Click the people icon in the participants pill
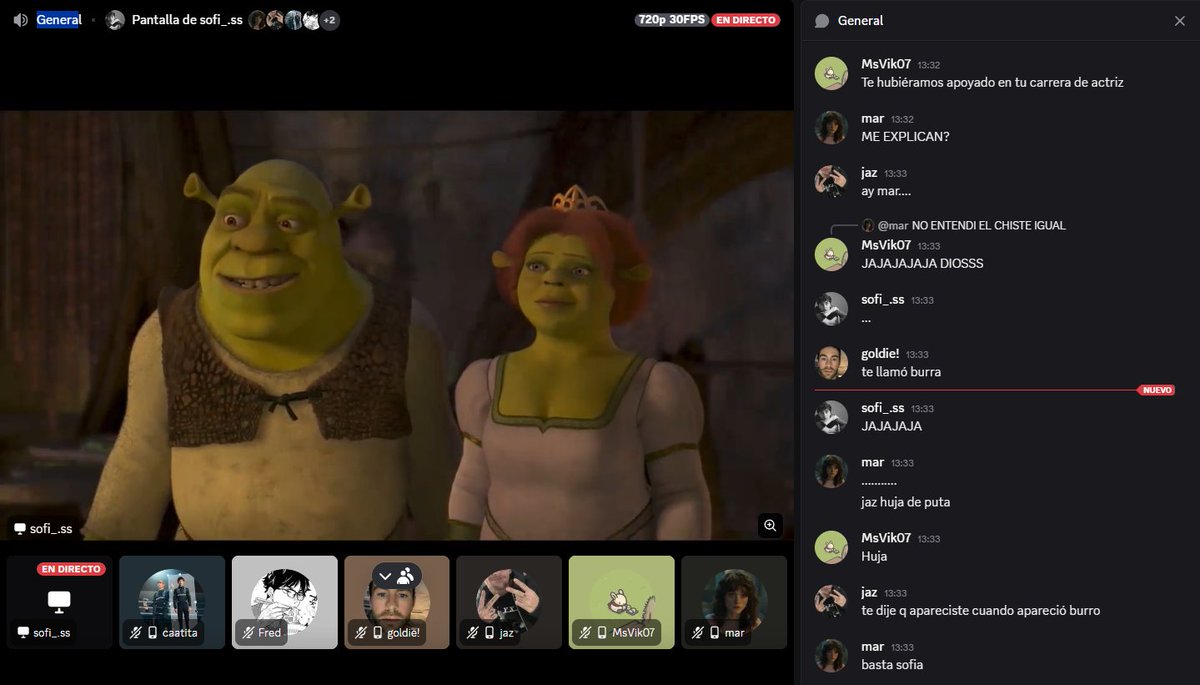The image size is (1200, 685). coord(406,576)
